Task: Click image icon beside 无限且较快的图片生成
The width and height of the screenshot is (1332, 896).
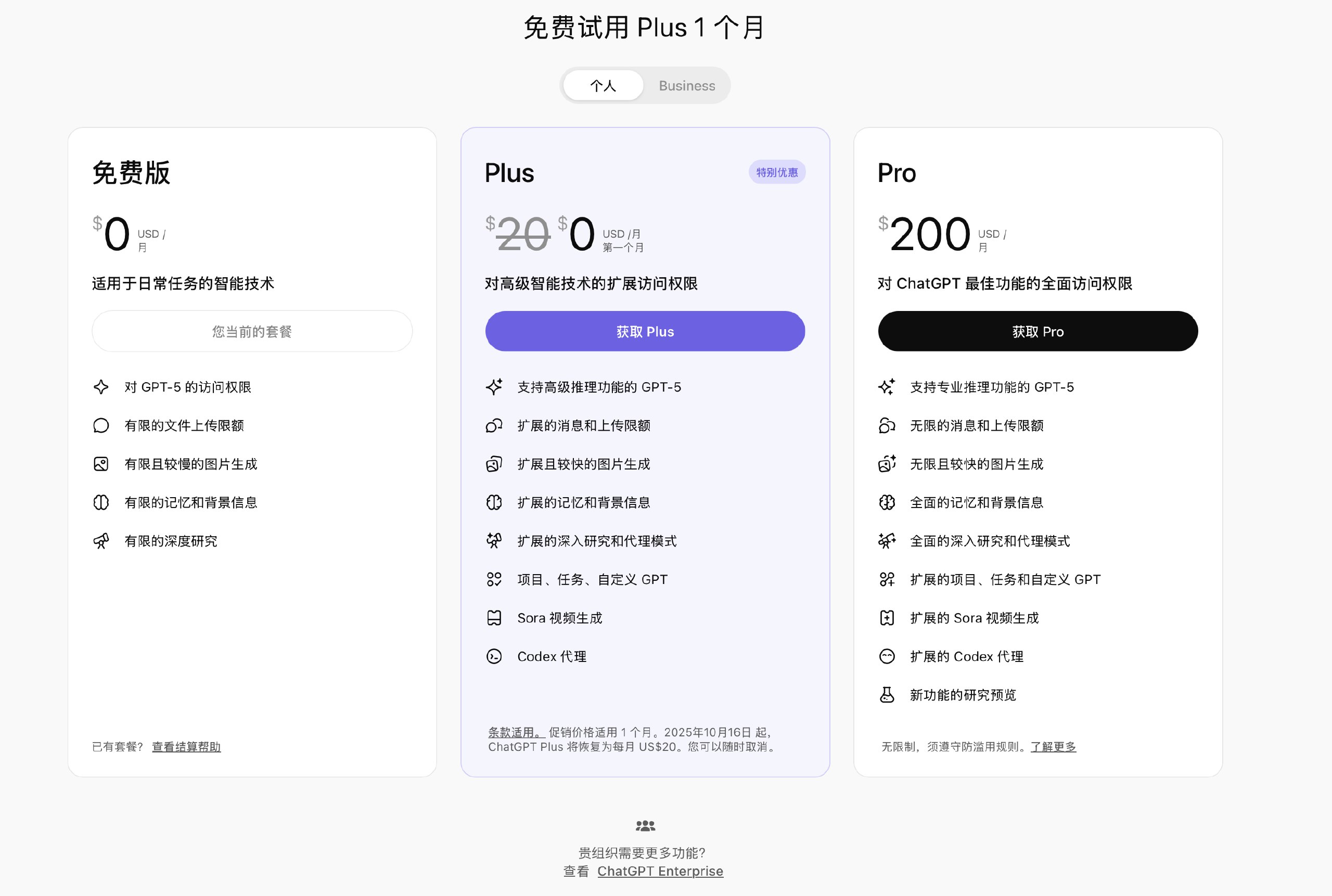Action: (x=887, y=464)
